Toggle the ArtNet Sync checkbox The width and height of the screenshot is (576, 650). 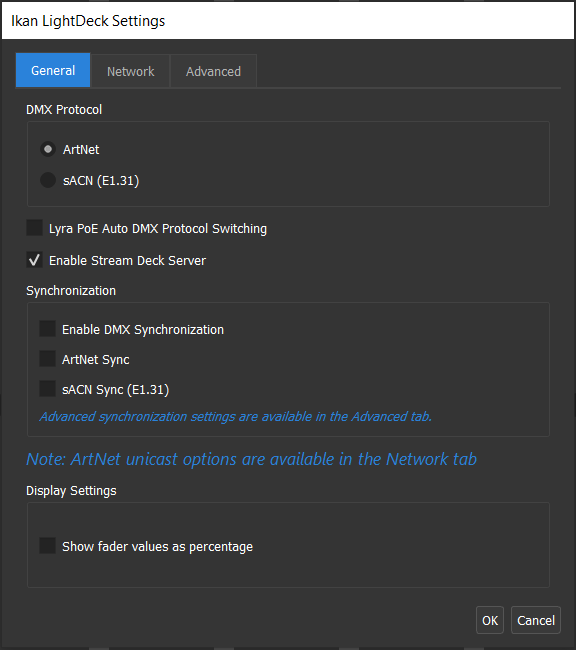click(47, 359)
